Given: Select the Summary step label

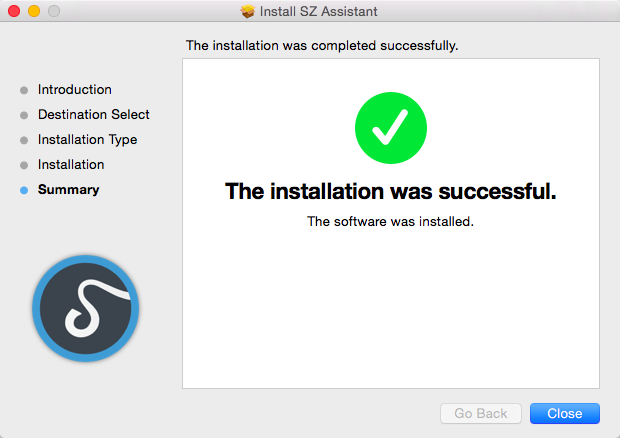Looking at the screenshot, I should [x=68, y=190].
